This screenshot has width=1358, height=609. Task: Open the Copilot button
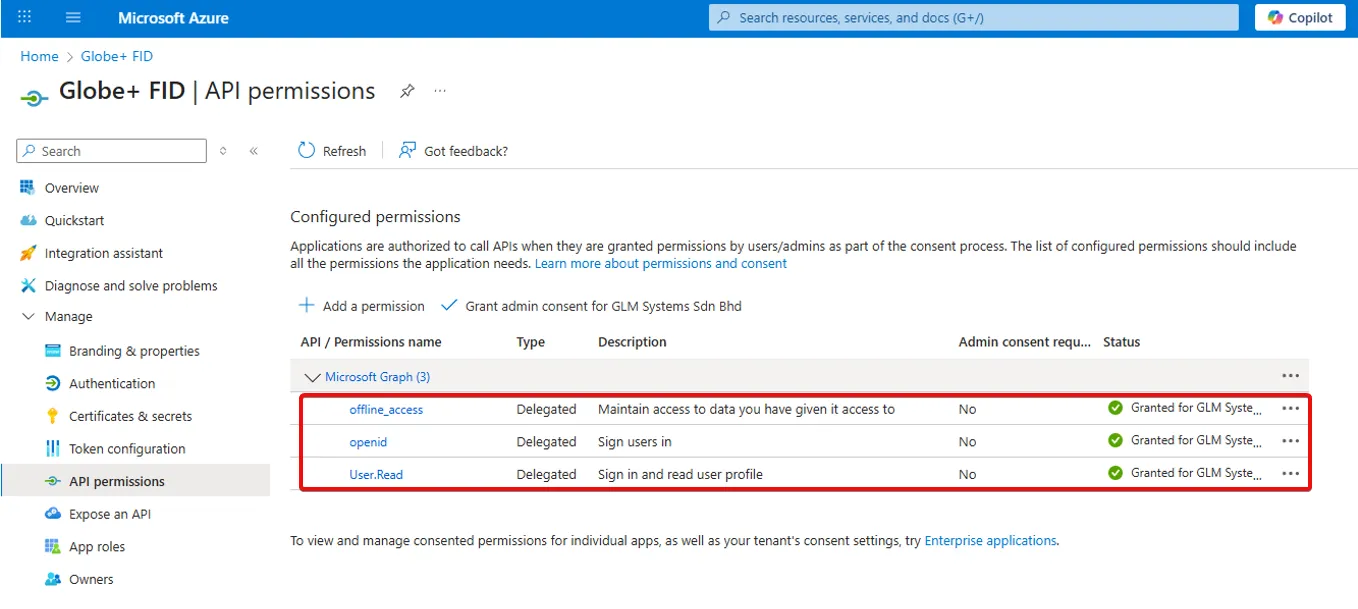click(x=1300, y=18)
